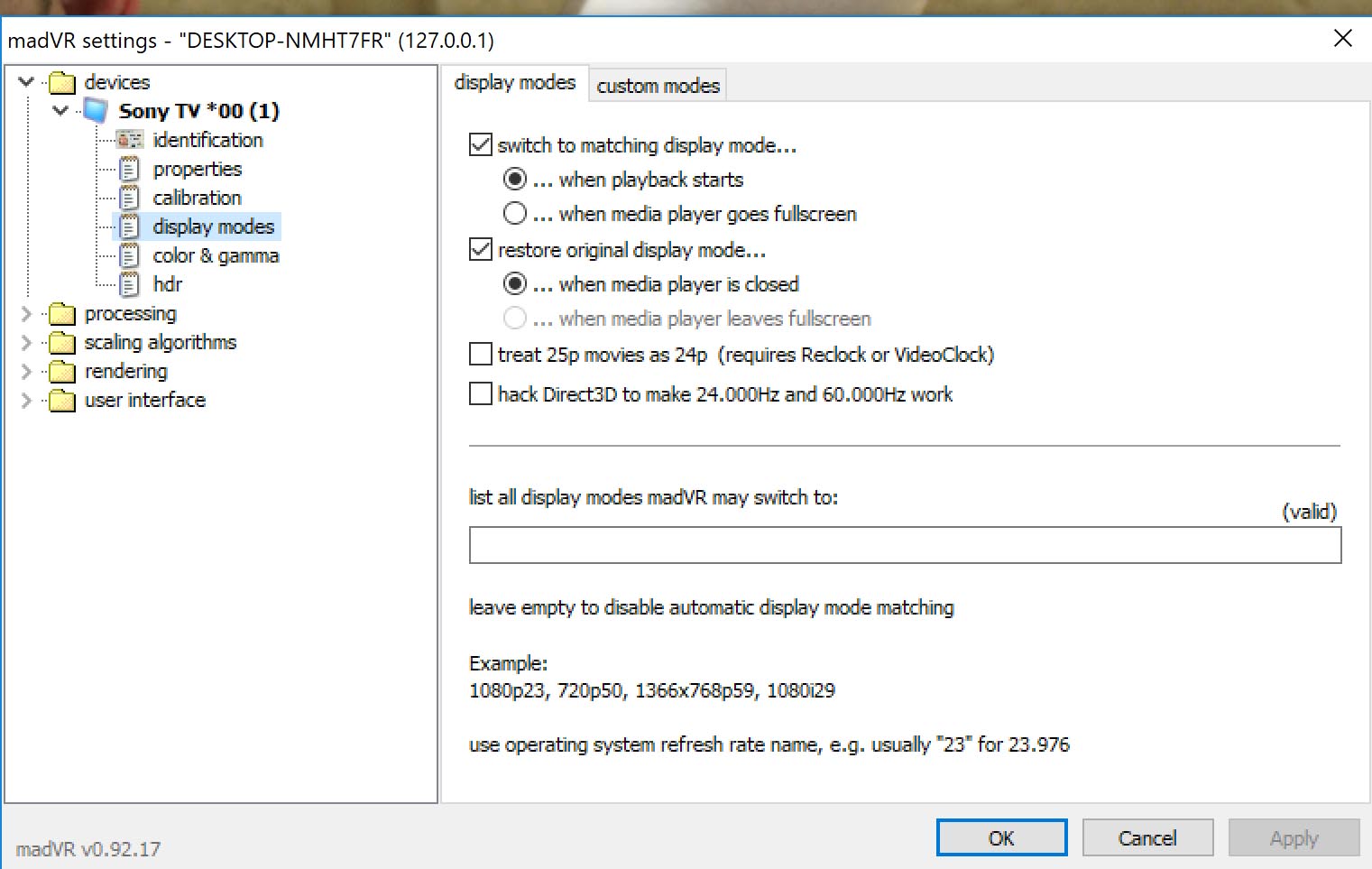Select the color & gamma tree item
This screenshot has width=1372, height=869.
(x=216, y=255)
